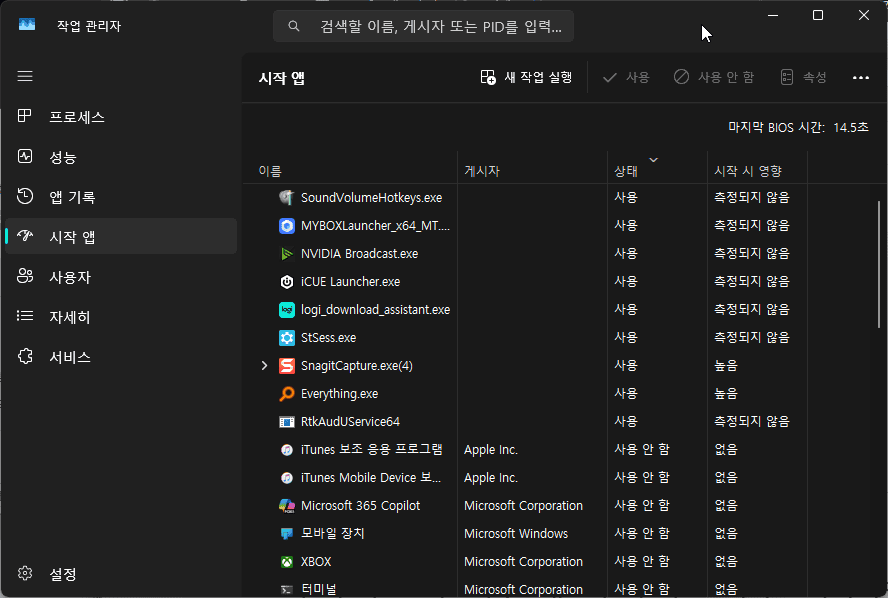Click 높음 impact value for SnagitCapture.exe
The height and width of the screenshot is (598, 888).
point(726,366)
